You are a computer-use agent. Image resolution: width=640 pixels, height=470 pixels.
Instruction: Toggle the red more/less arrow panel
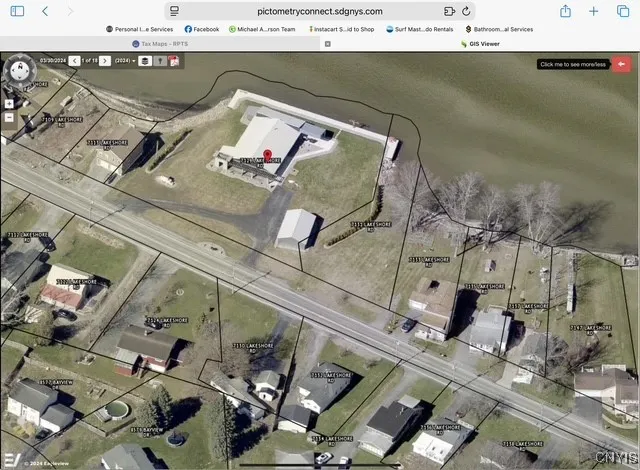click(x=622, y=64)
